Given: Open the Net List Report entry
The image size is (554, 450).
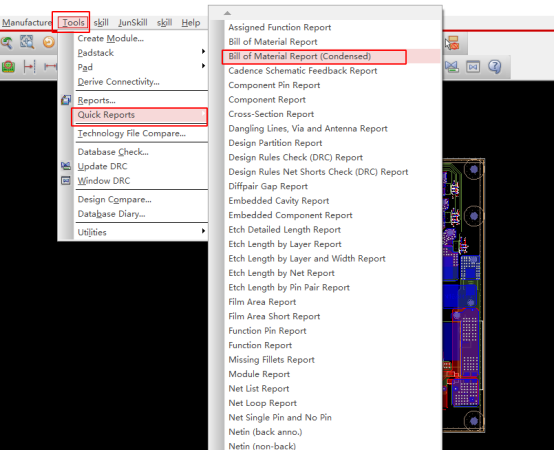Looking at the screenshot, I should [x=259, y=389].
